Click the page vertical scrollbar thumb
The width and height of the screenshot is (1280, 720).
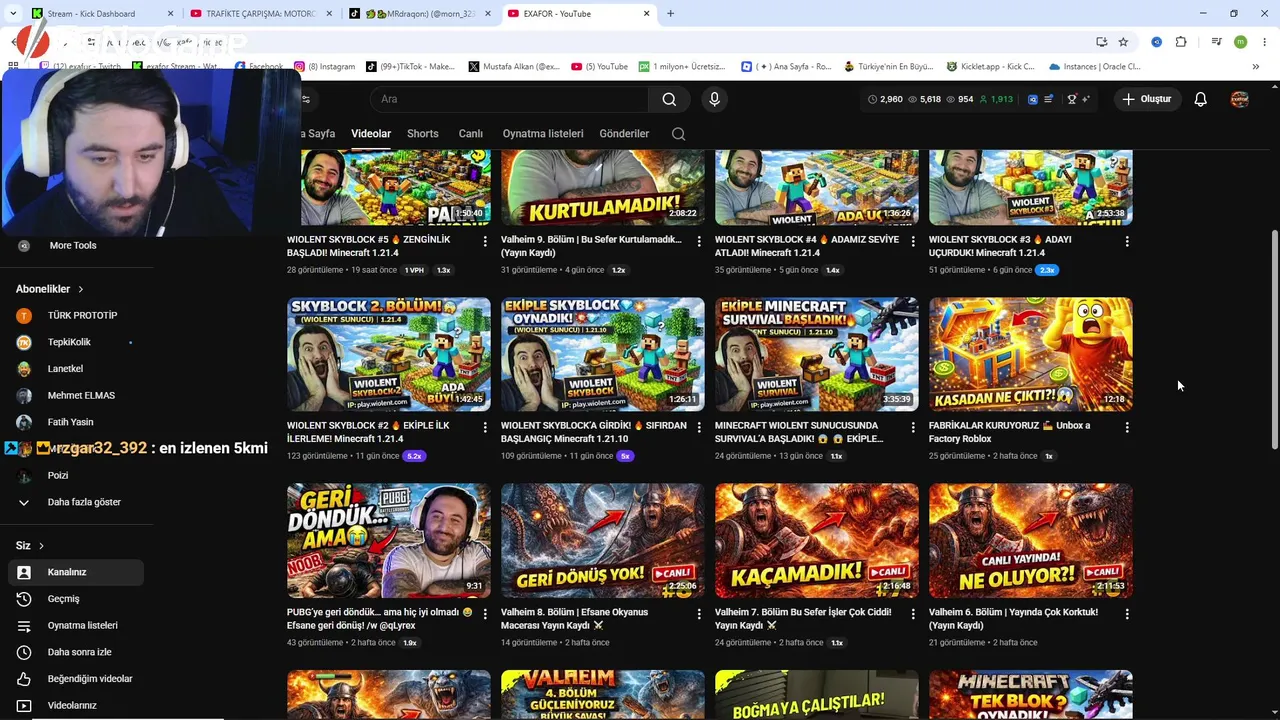[x=1274, y=340]
